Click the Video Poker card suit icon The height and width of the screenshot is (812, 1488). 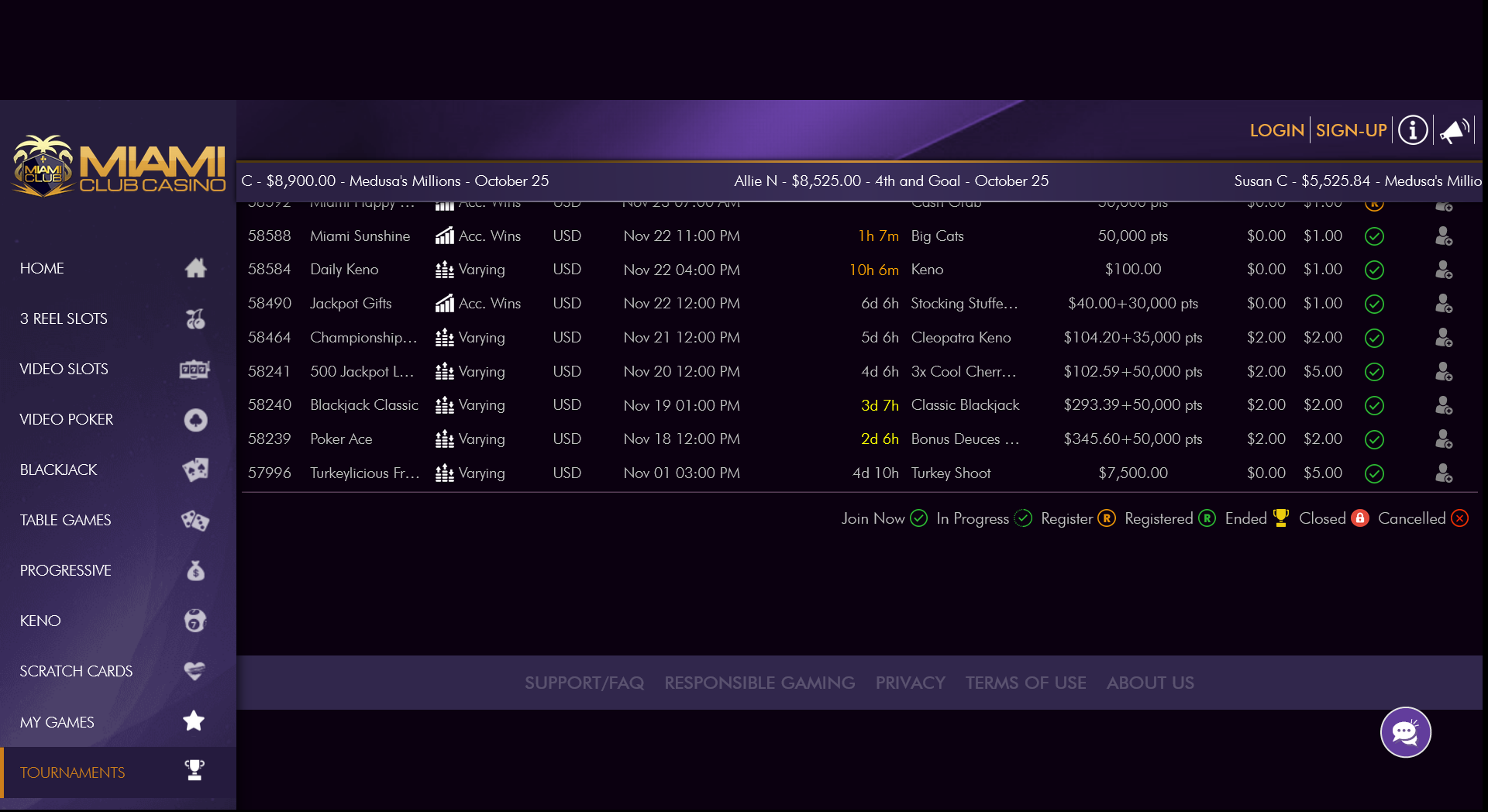point(195,420)
